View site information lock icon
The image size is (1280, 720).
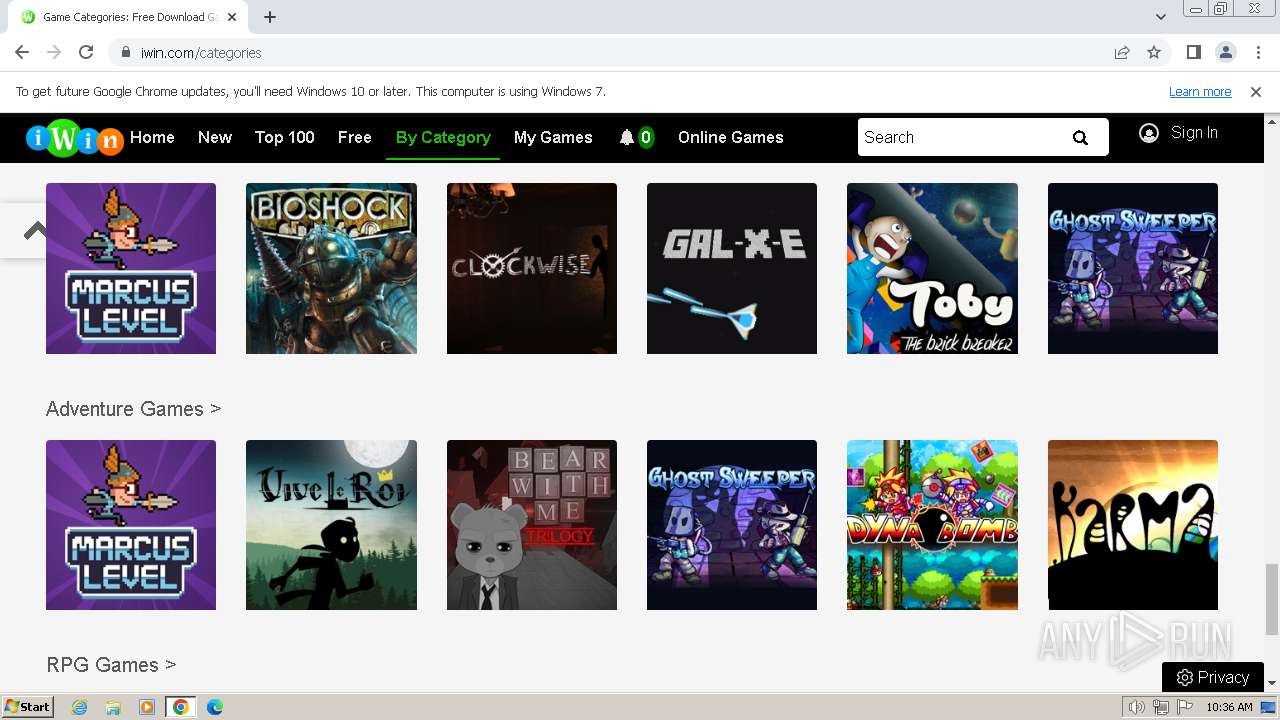coord(126,53)
